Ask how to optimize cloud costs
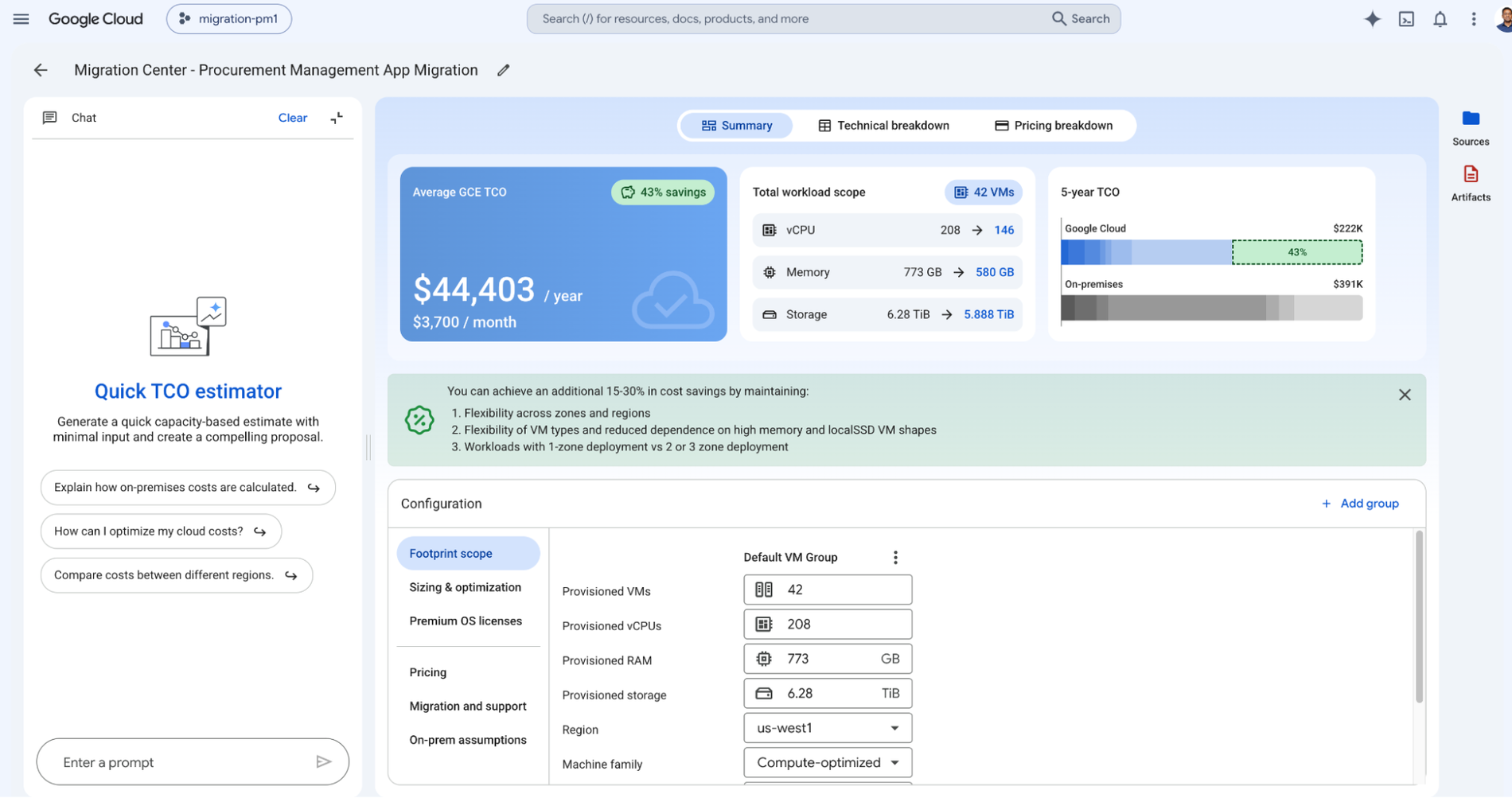The width and height of the screenshot is (1512, 798). tap(161, 531)
